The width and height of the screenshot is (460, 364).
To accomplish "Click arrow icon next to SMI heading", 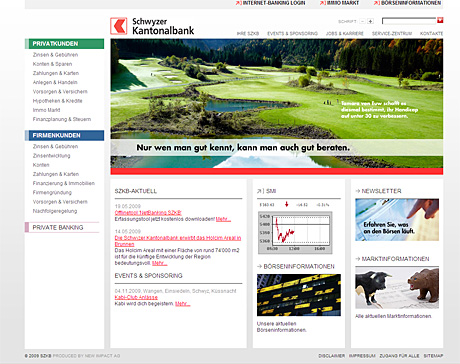I will click(260, 191).
